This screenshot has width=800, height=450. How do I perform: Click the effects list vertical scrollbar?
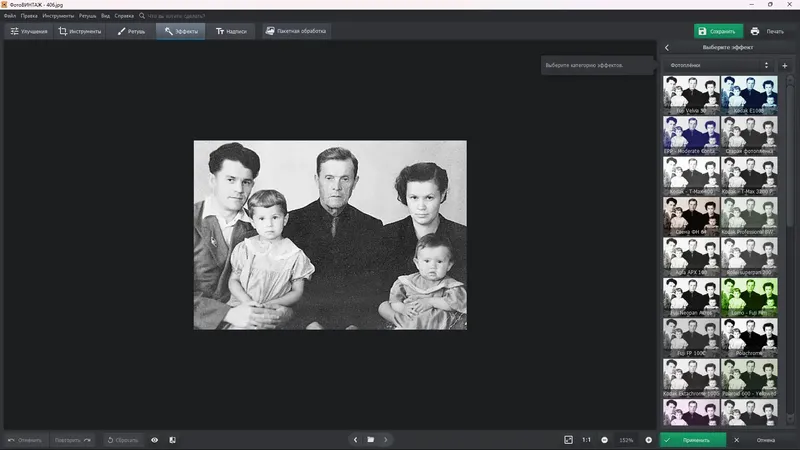click(790, 156)
